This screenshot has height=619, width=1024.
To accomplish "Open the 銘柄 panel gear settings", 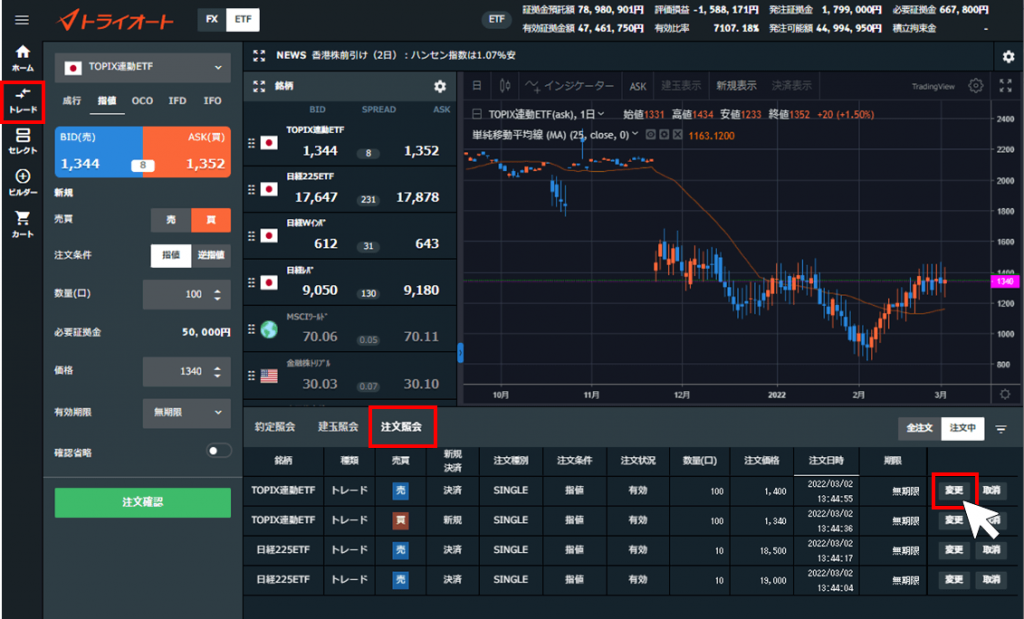I will pyautogui.click(x=440, y=86).
